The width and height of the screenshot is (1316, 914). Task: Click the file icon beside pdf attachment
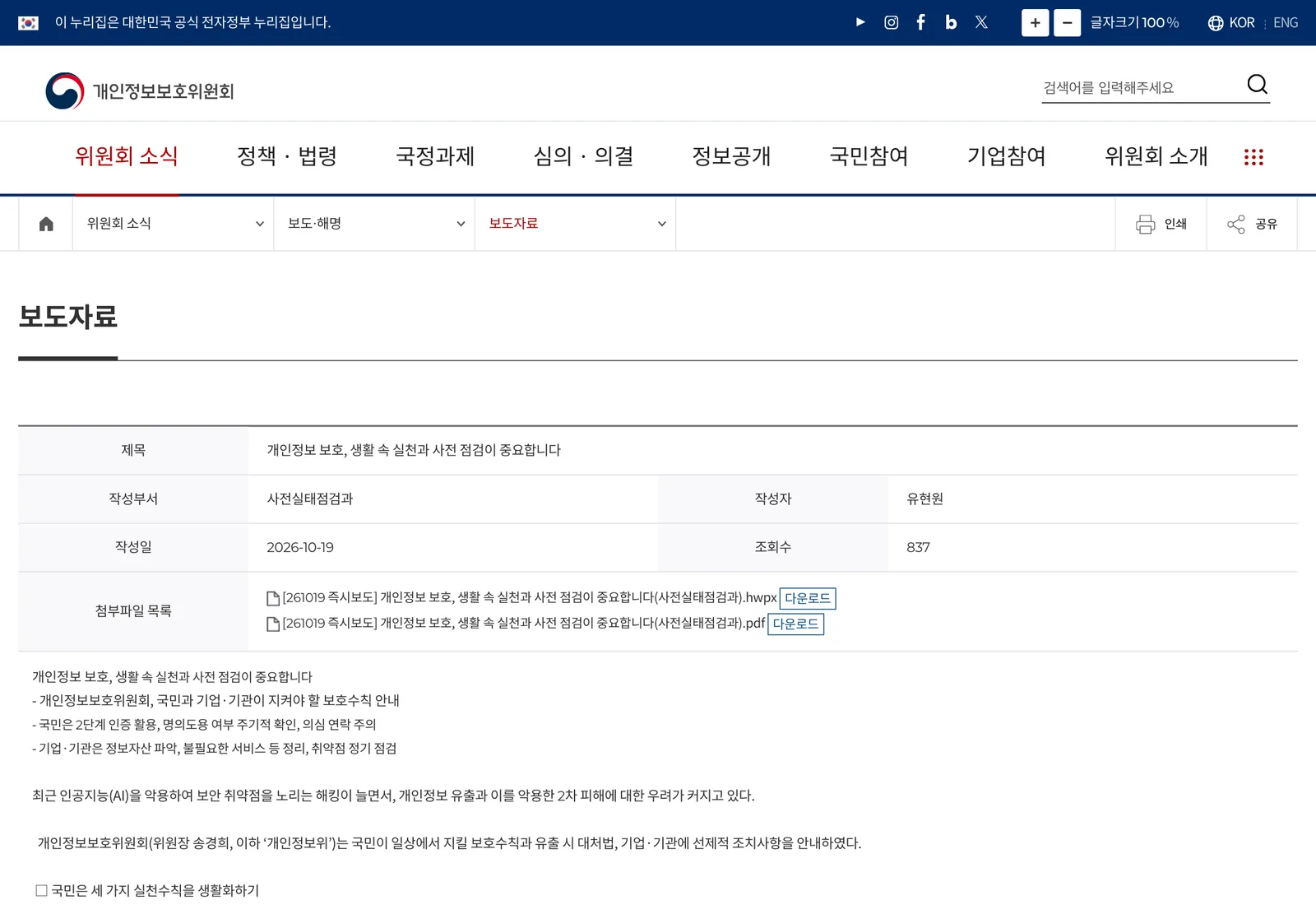[x=273, y=624]
